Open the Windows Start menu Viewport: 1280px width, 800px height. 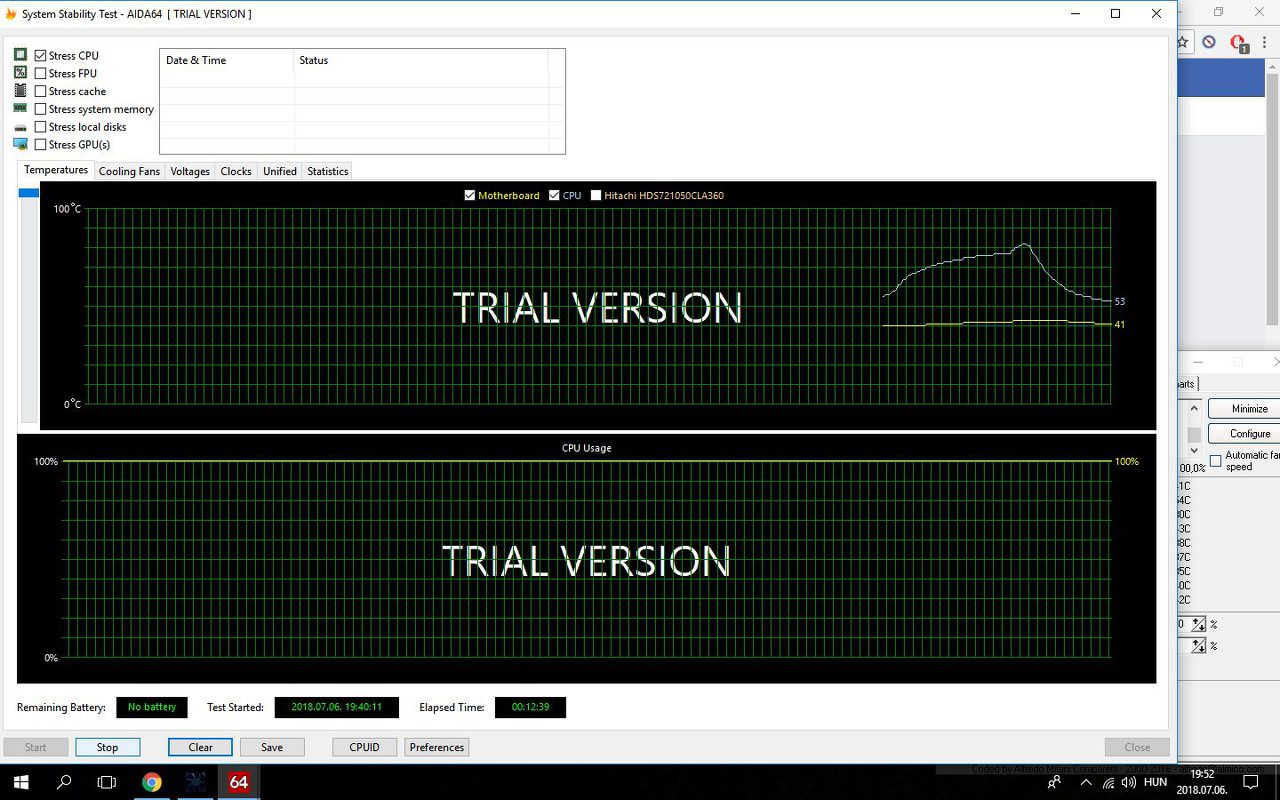pyautogui.click(x=20, y=782)
